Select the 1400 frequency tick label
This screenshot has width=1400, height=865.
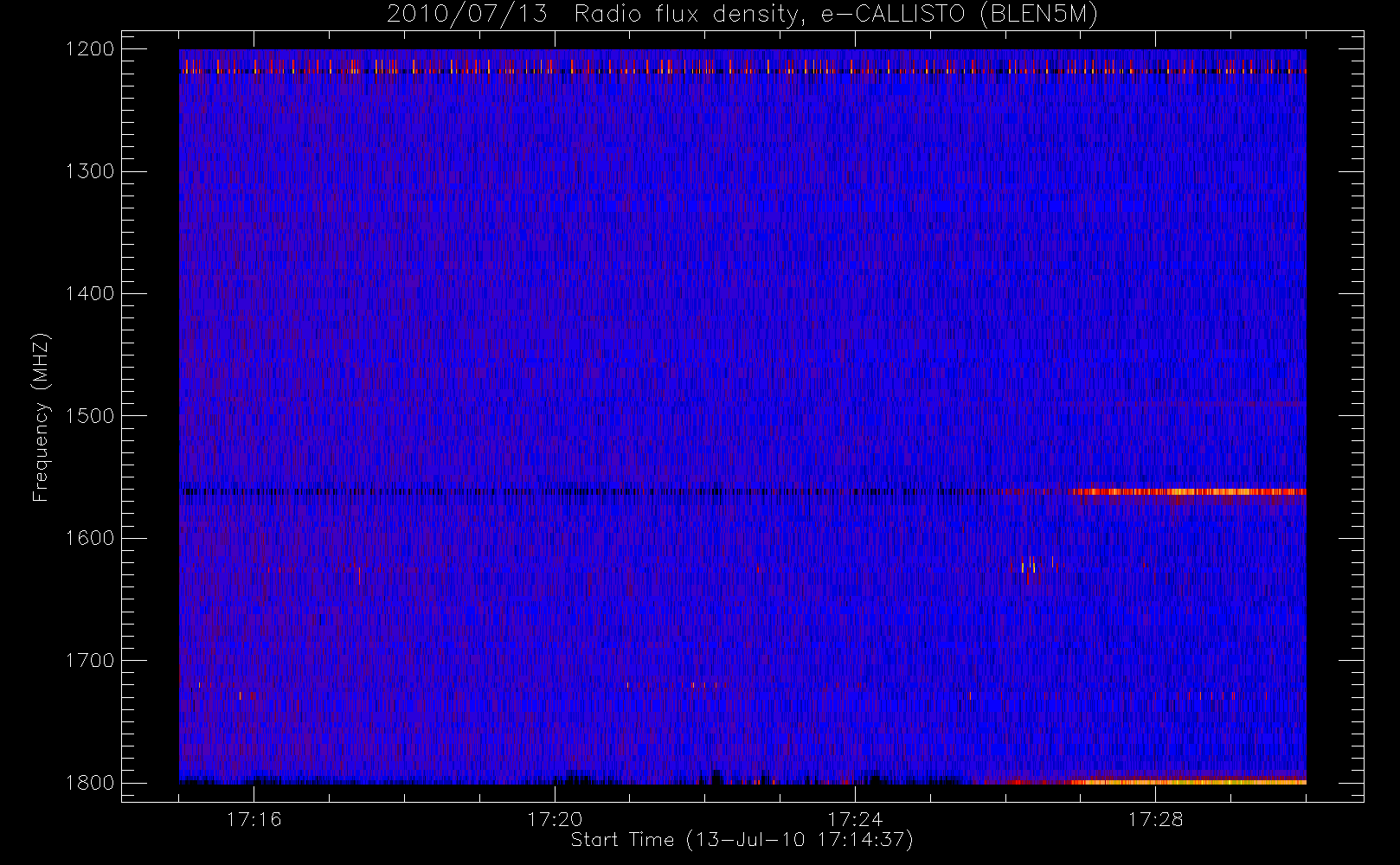pos(90,293)
